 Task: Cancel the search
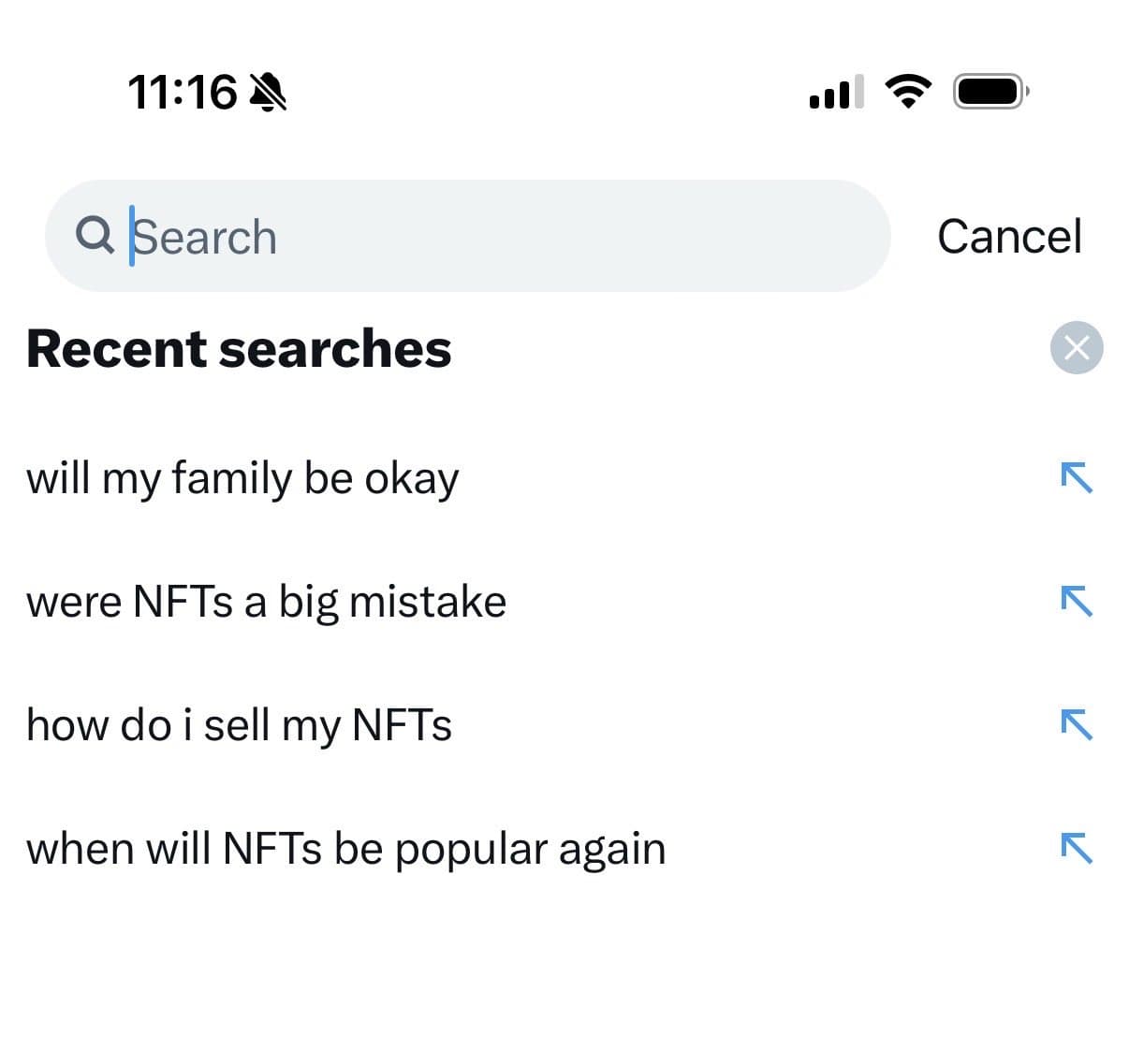pos(1009,236)
